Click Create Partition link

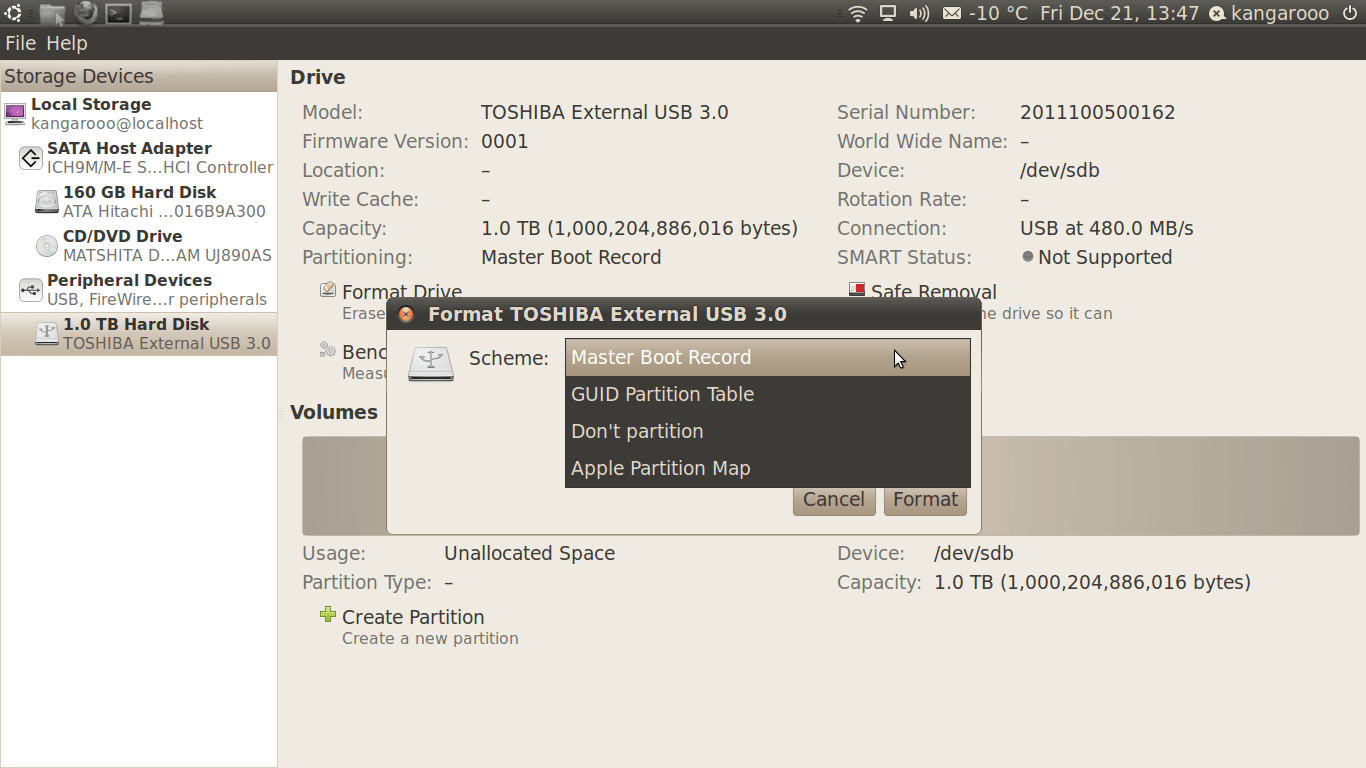413,617
